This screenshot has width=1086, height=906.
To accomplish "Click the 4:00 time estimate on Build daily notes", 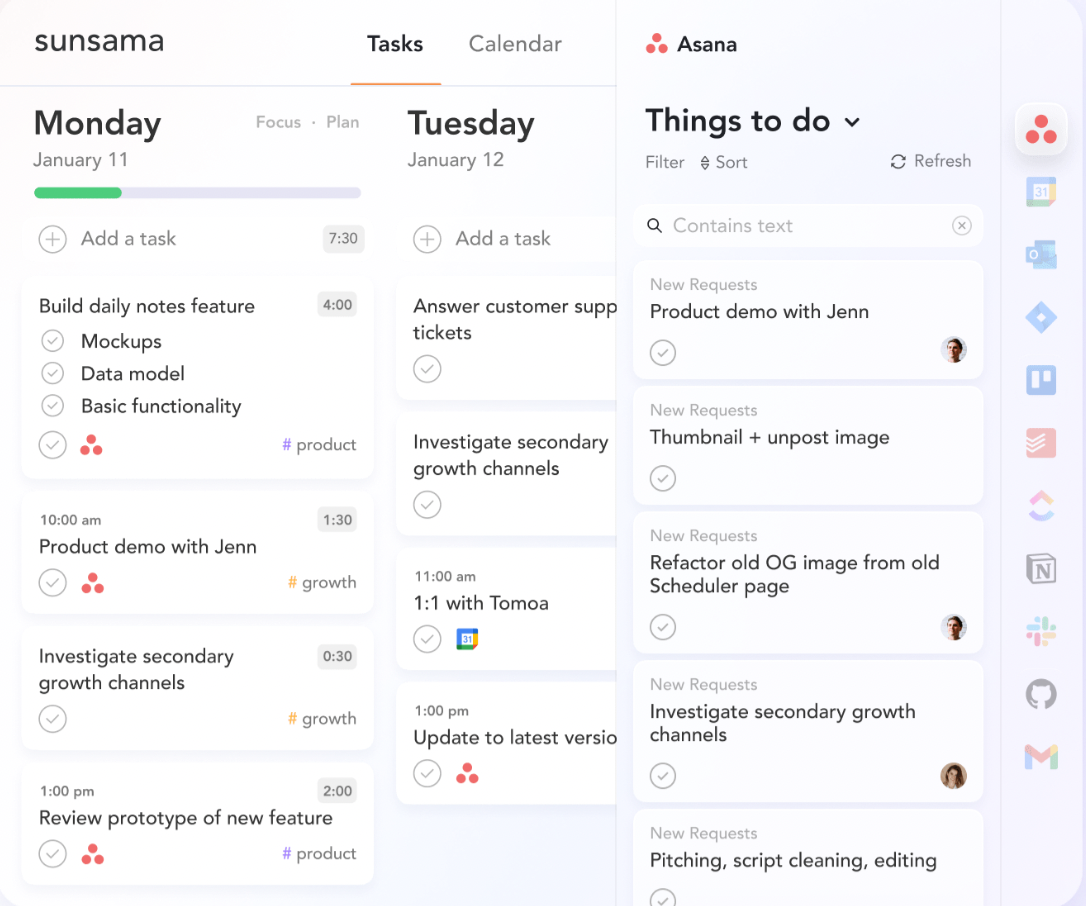I will click(x=337, y=305).
